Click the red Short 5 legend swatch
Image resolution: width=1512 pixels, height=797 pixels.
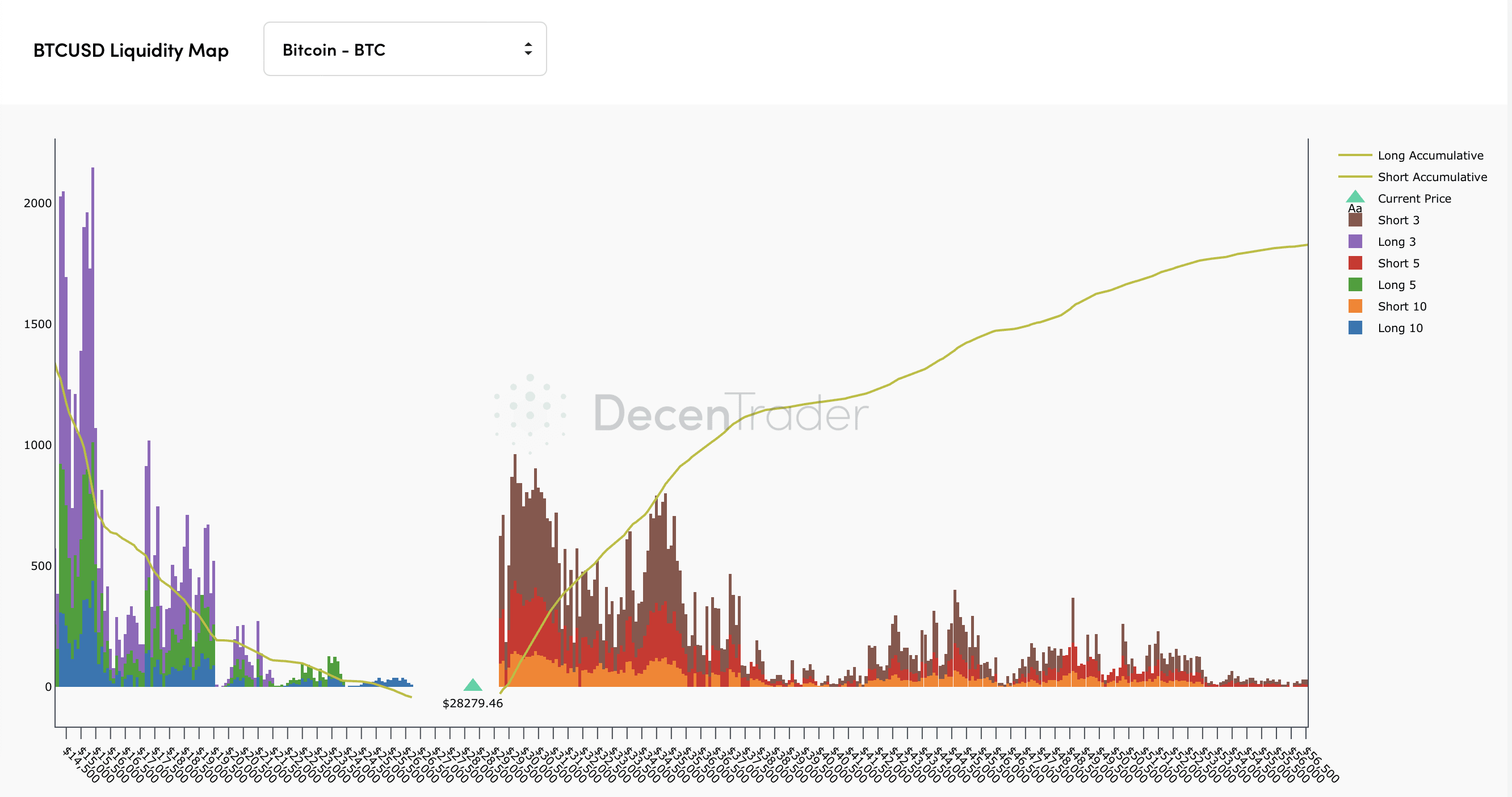click(1355, 263)
